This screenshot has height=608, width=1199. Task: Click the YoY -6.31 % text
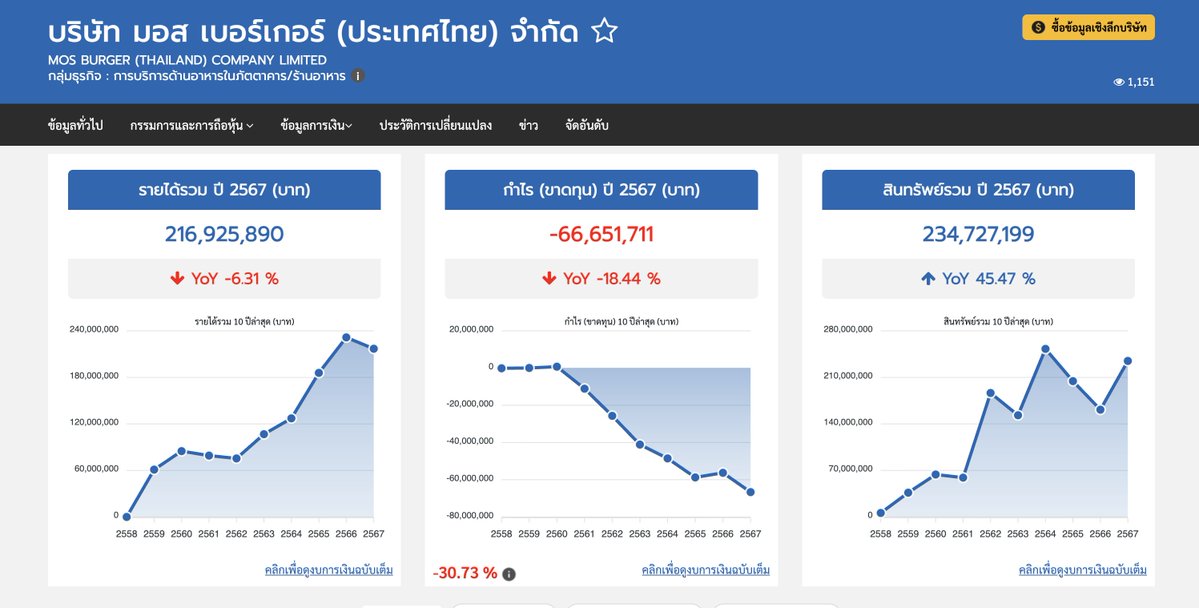(235, 278)
